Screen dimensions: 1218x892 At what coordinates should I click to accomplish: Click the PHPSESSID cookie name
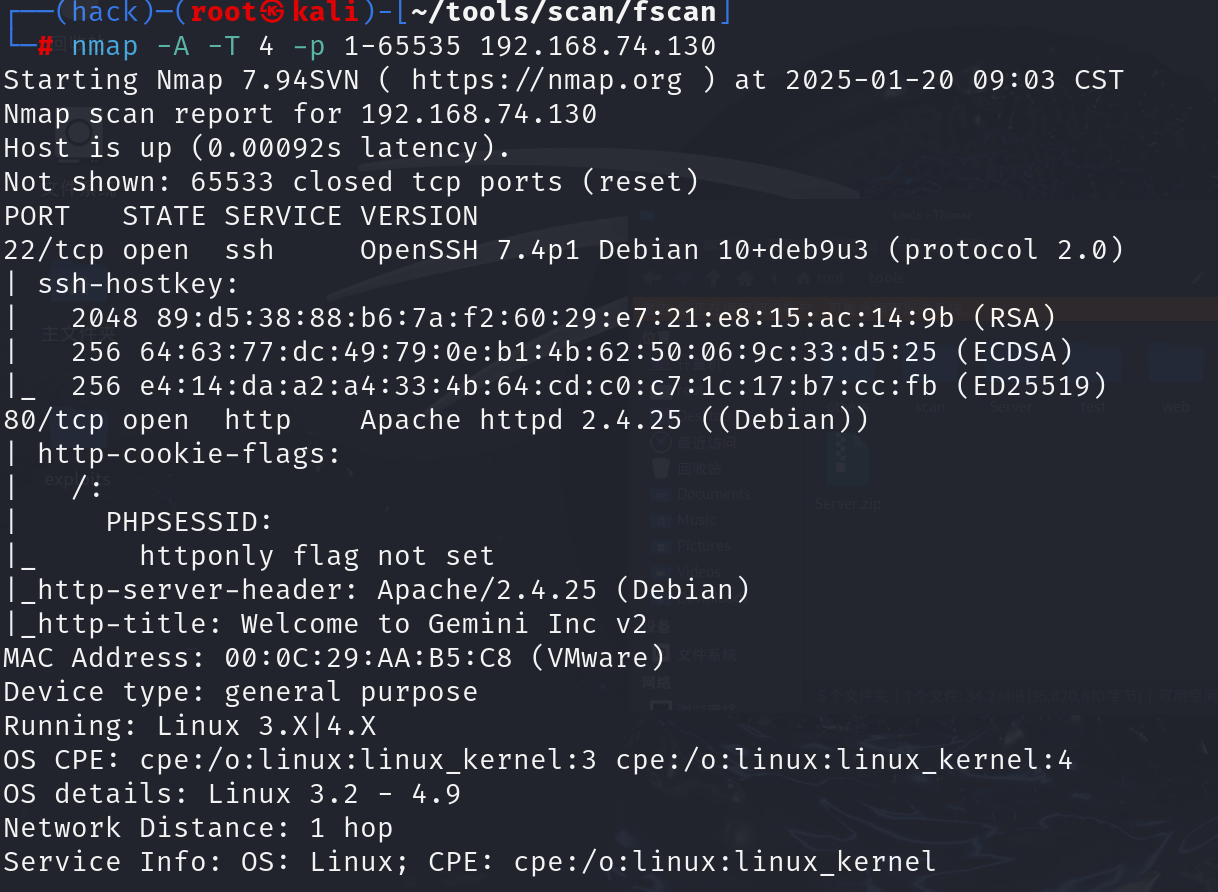pos(189,522)
